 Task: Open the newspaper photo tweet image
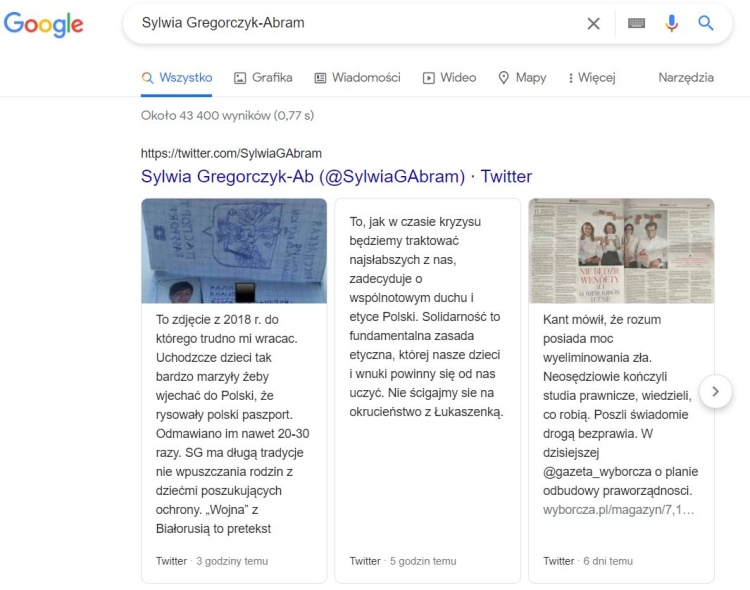pos(621,251)
